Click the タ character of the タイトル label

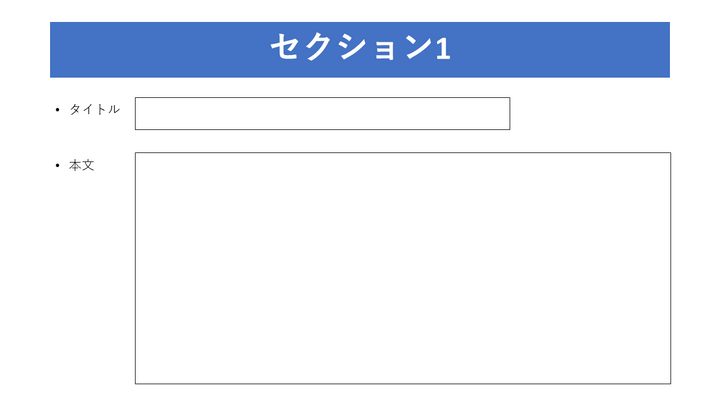point(75,109)
